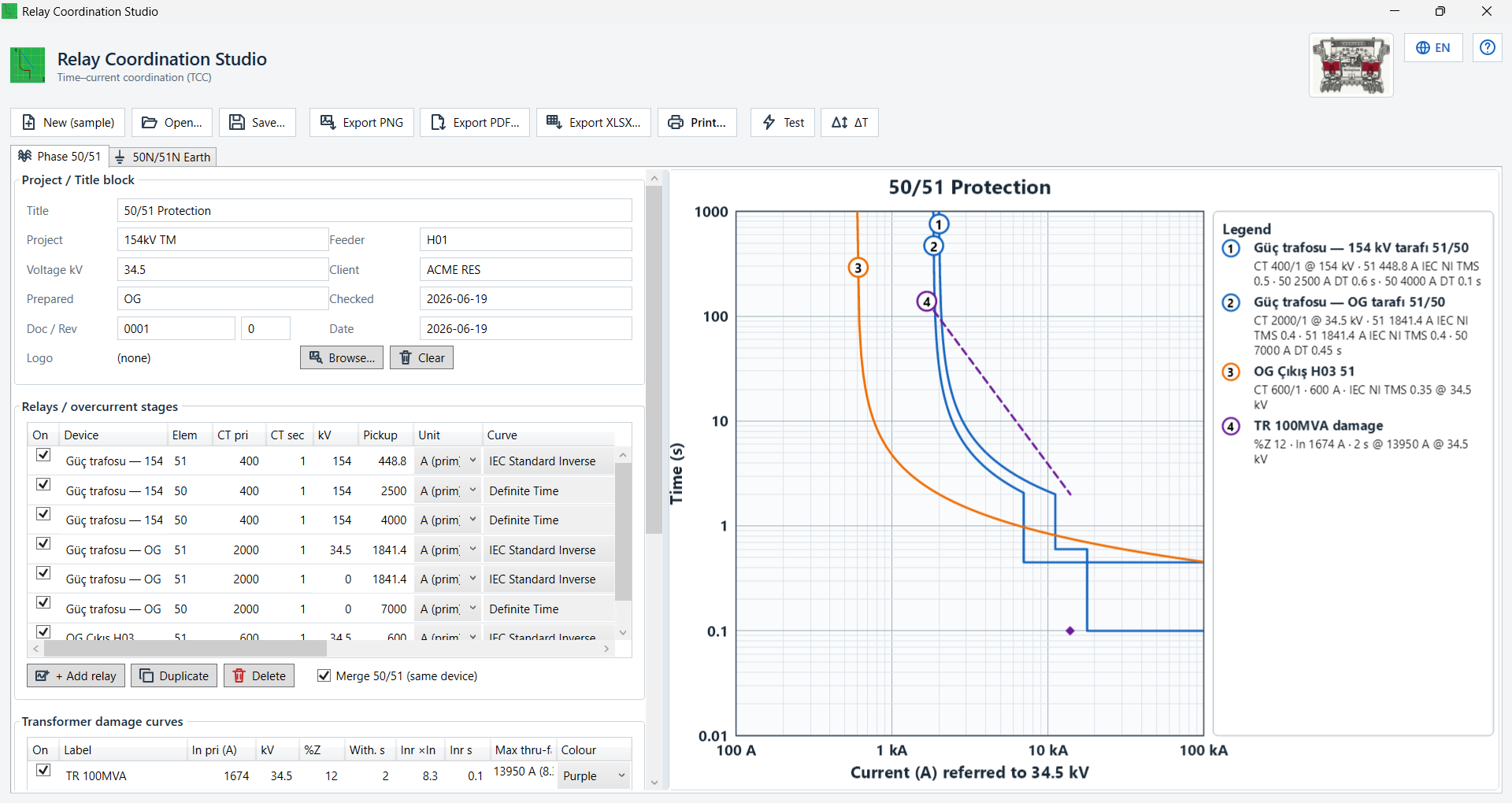1512x803 pixels.
Task: Click the Export XLSX... button label
Action: point(605,123)
